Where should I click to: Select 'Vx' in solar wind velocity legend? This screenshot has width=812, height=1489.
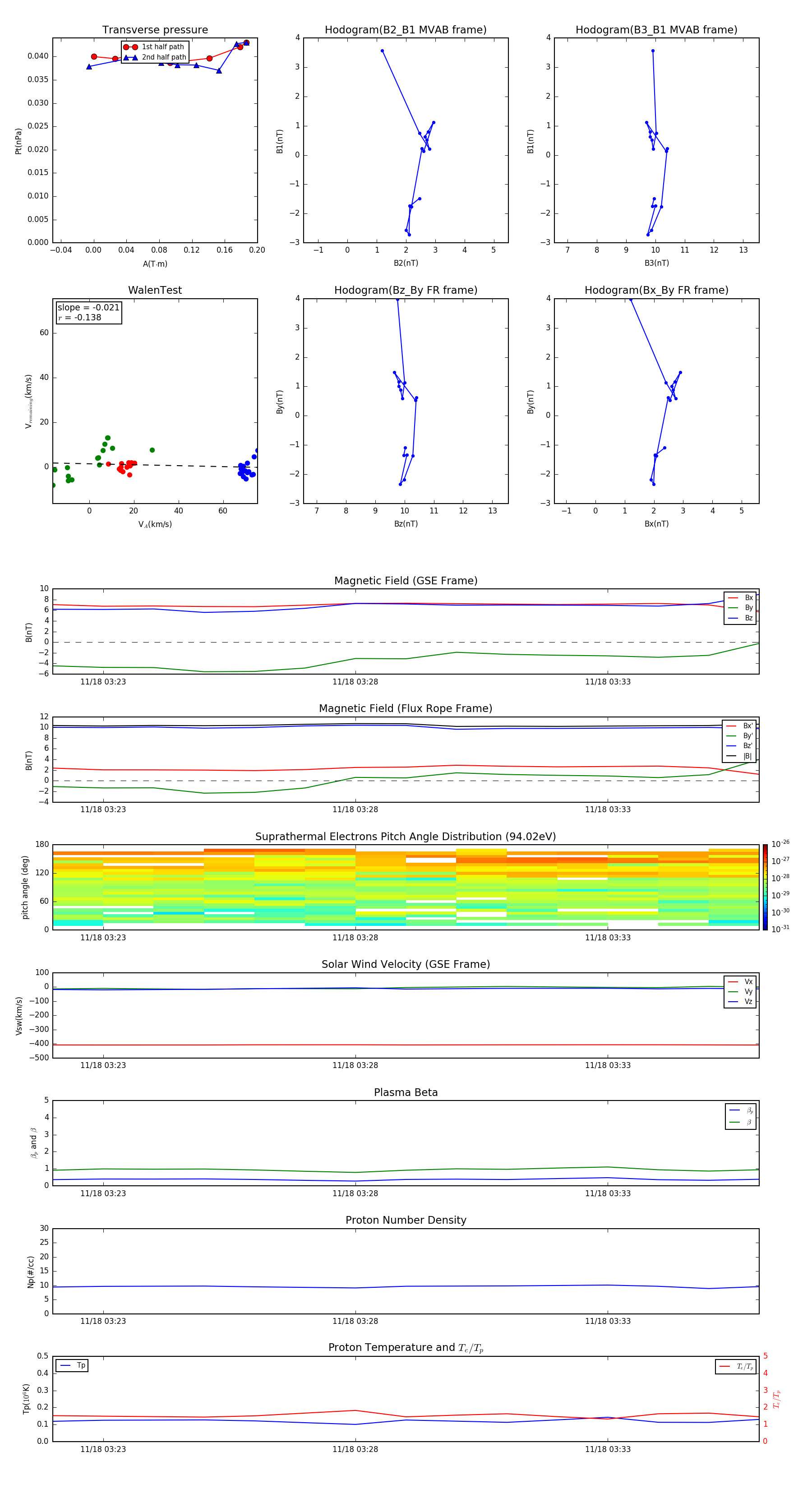pyautogui.click(x=740, y=981)
